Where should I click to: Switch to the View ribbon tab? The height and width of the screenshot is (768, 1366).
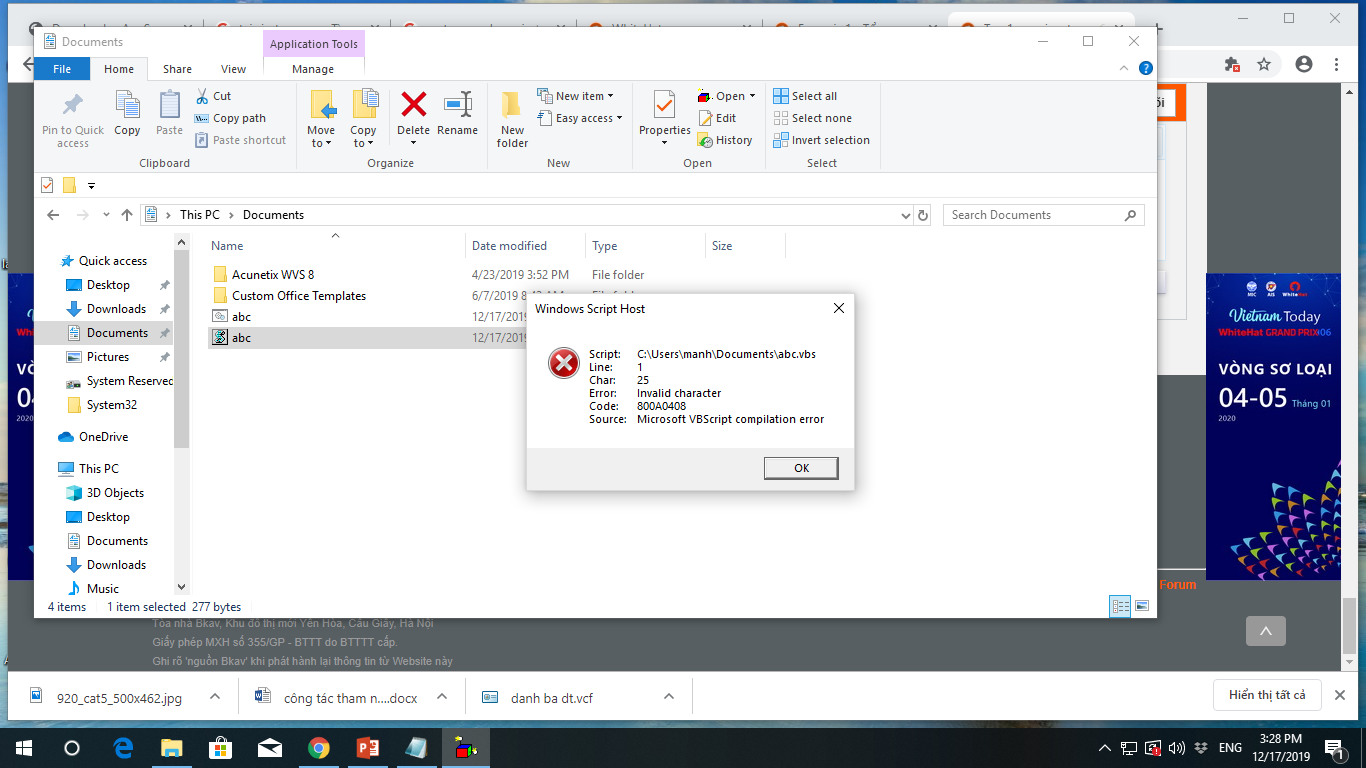[x=233, y=69]
